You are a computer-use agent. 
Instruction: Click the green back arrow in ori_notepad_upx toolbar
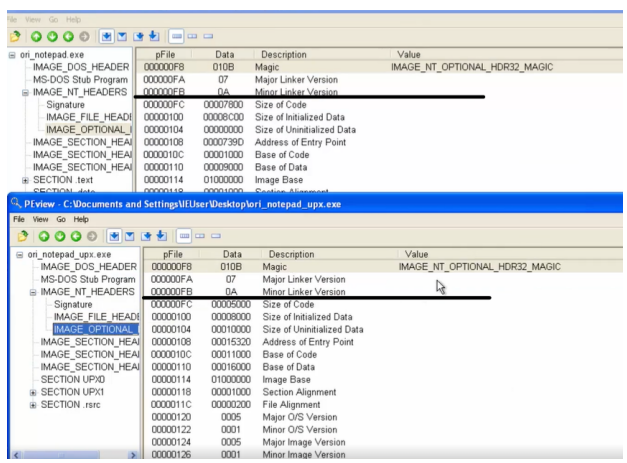(x=76, y=236)
